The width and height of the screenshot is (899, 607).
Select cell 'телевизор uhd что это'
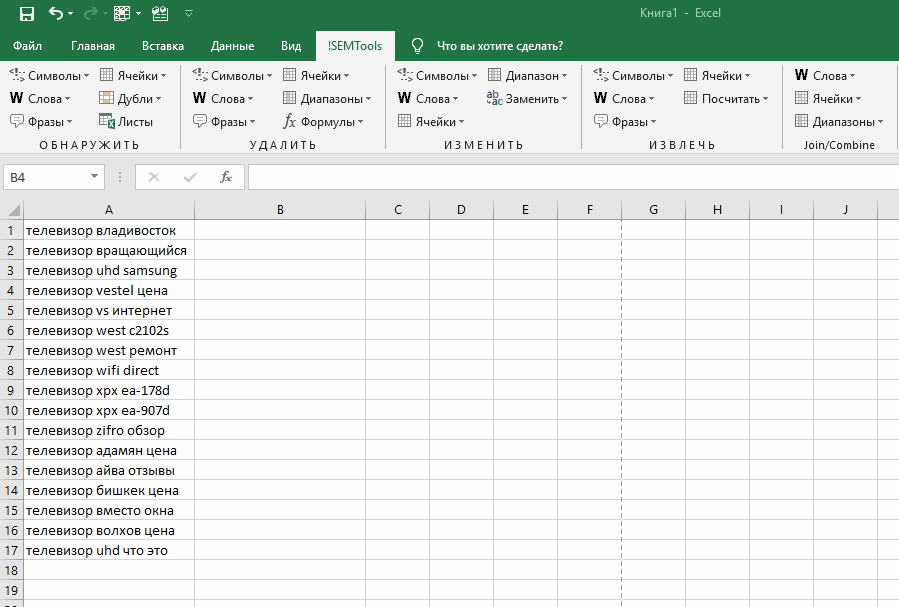click(x=109, y=550)
